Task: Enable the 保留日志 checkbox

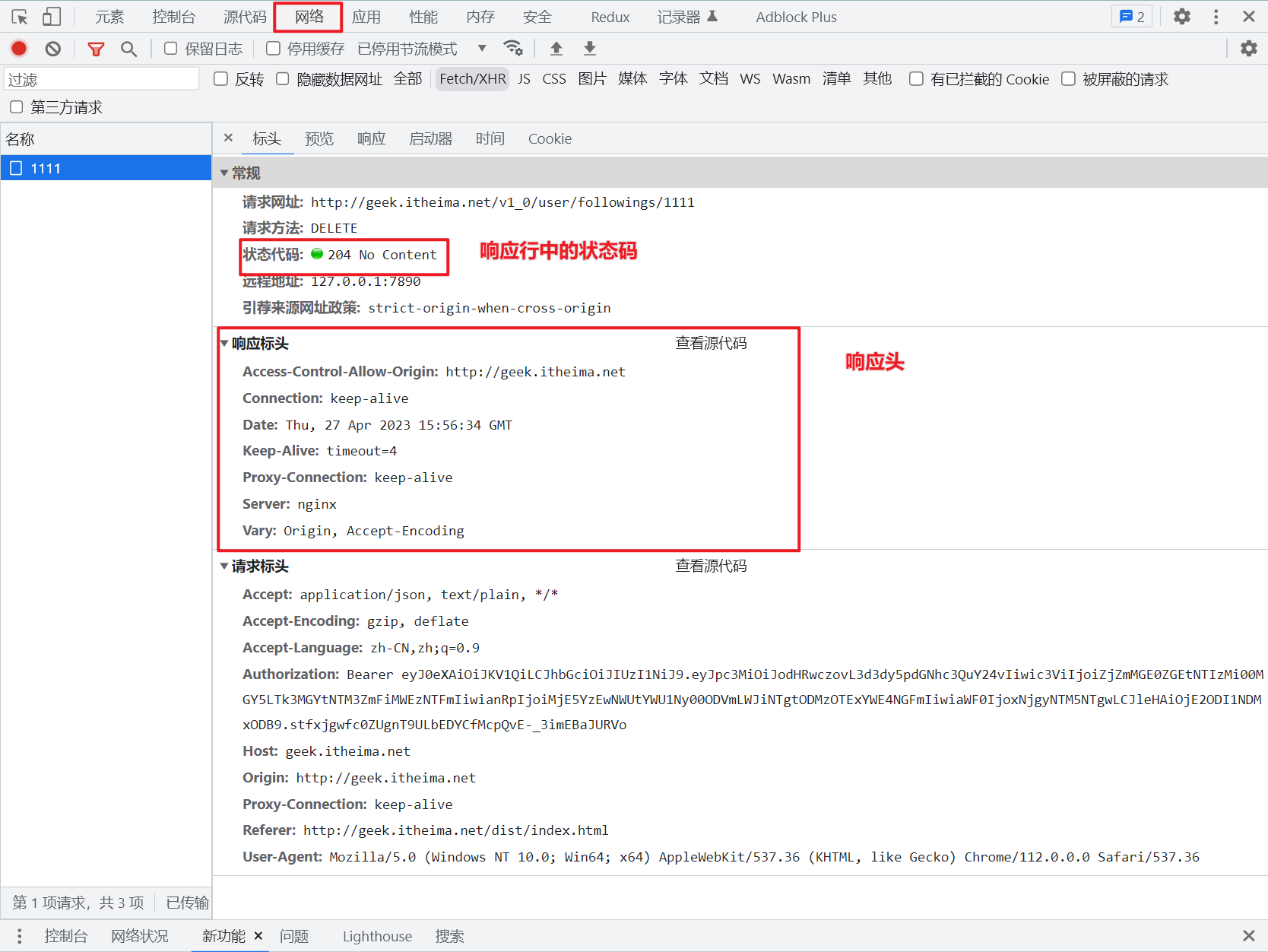Action: [x=171, y=49]
